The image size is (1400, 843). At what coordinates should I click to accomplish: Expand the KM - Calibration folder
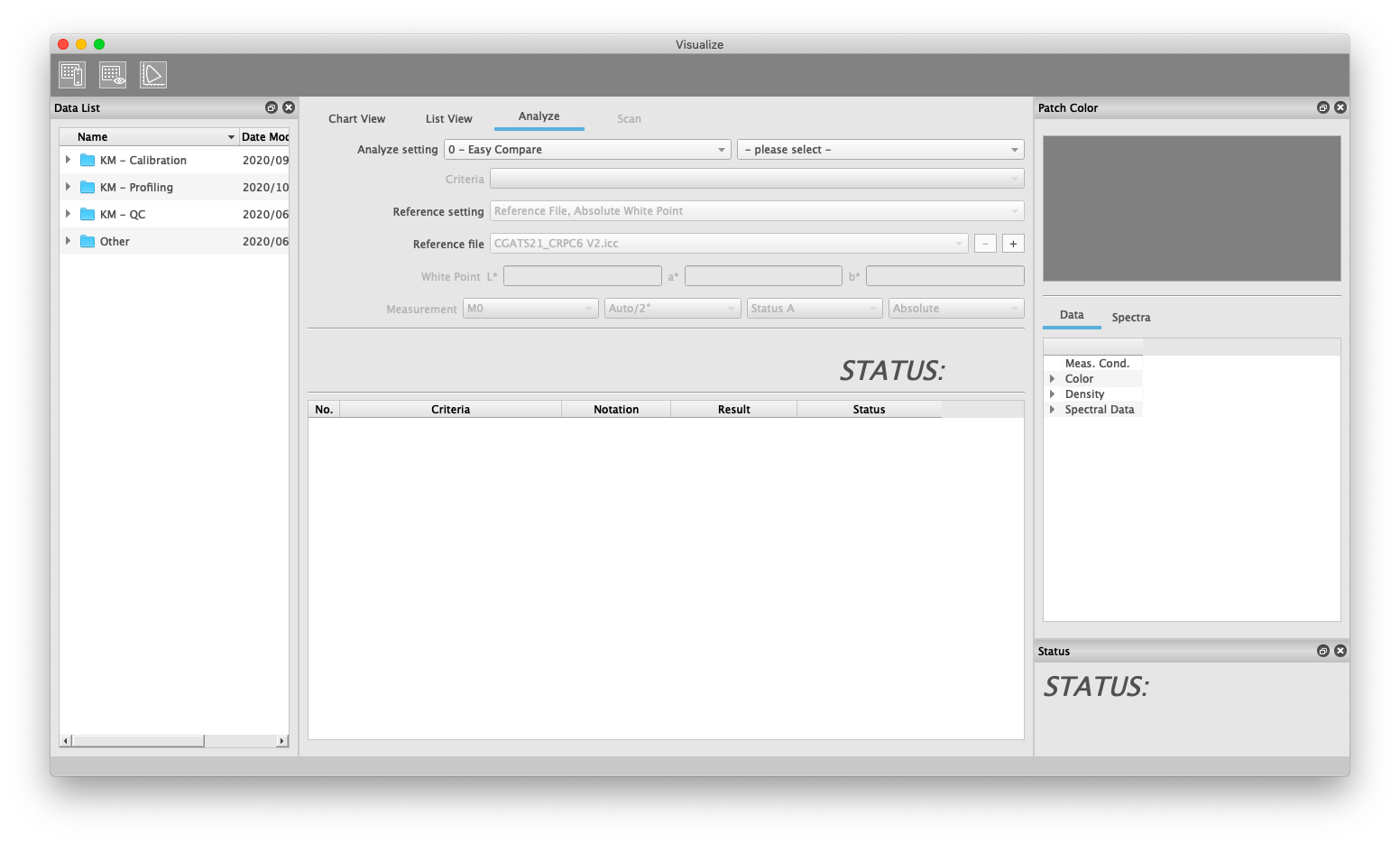[68, 160]
